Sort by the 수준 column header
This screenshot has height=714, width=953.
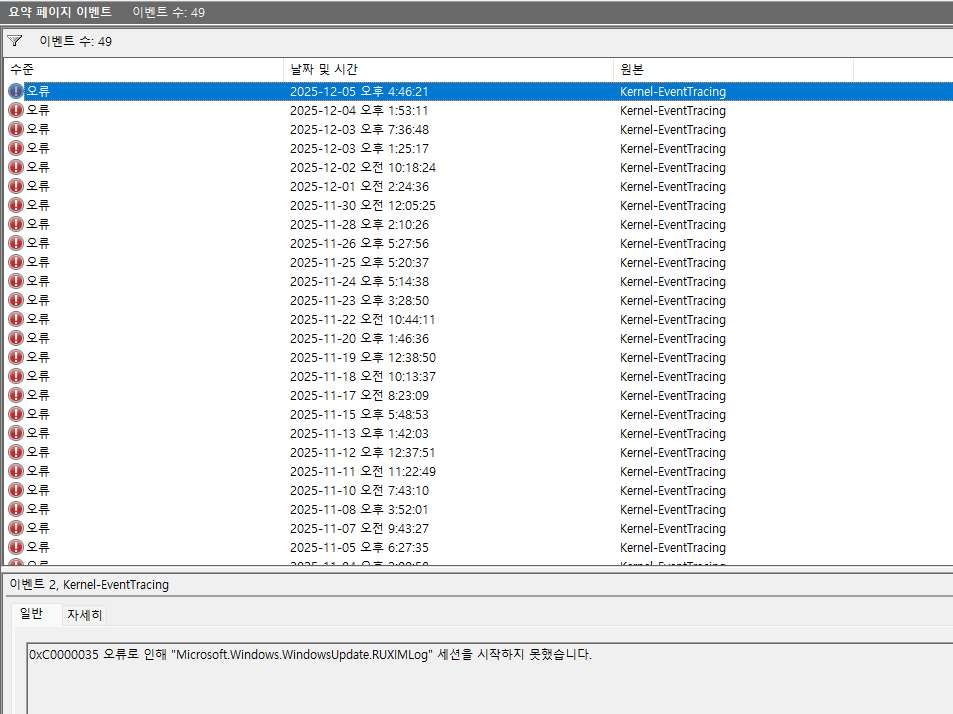point(22,69)
